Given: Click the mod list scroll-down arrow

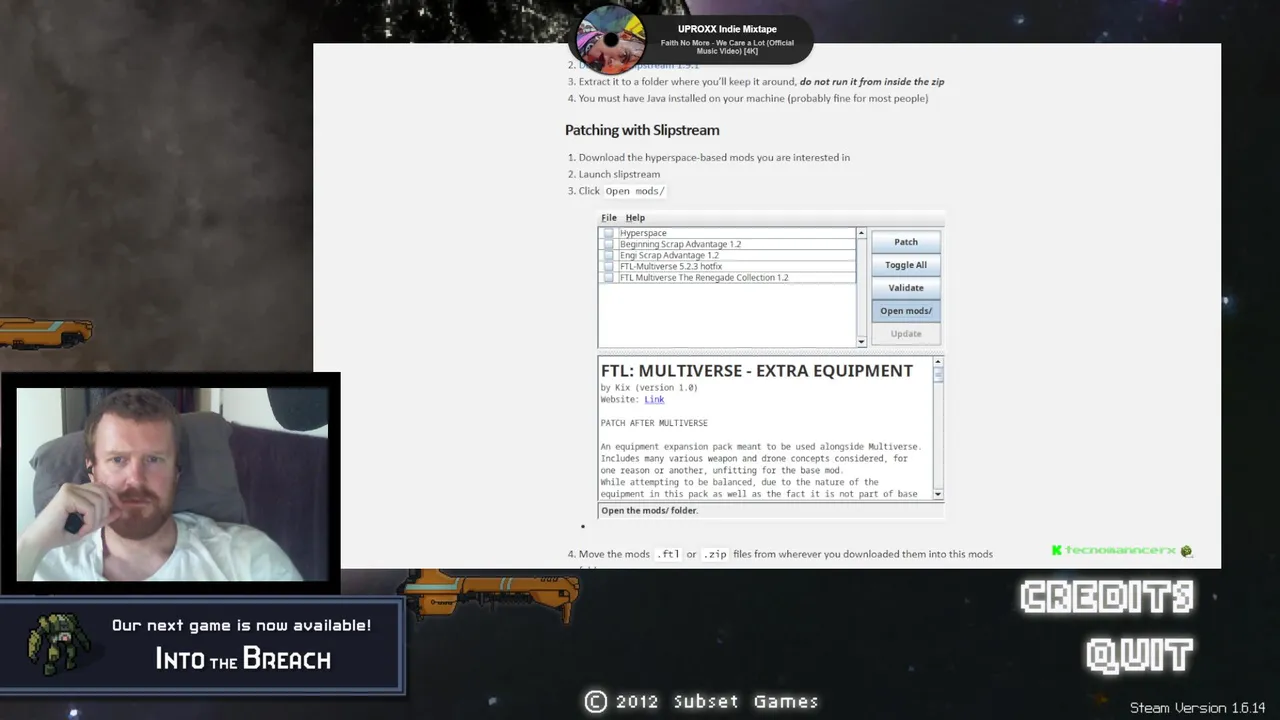Looking at the screenshot, I should [861, 342].
